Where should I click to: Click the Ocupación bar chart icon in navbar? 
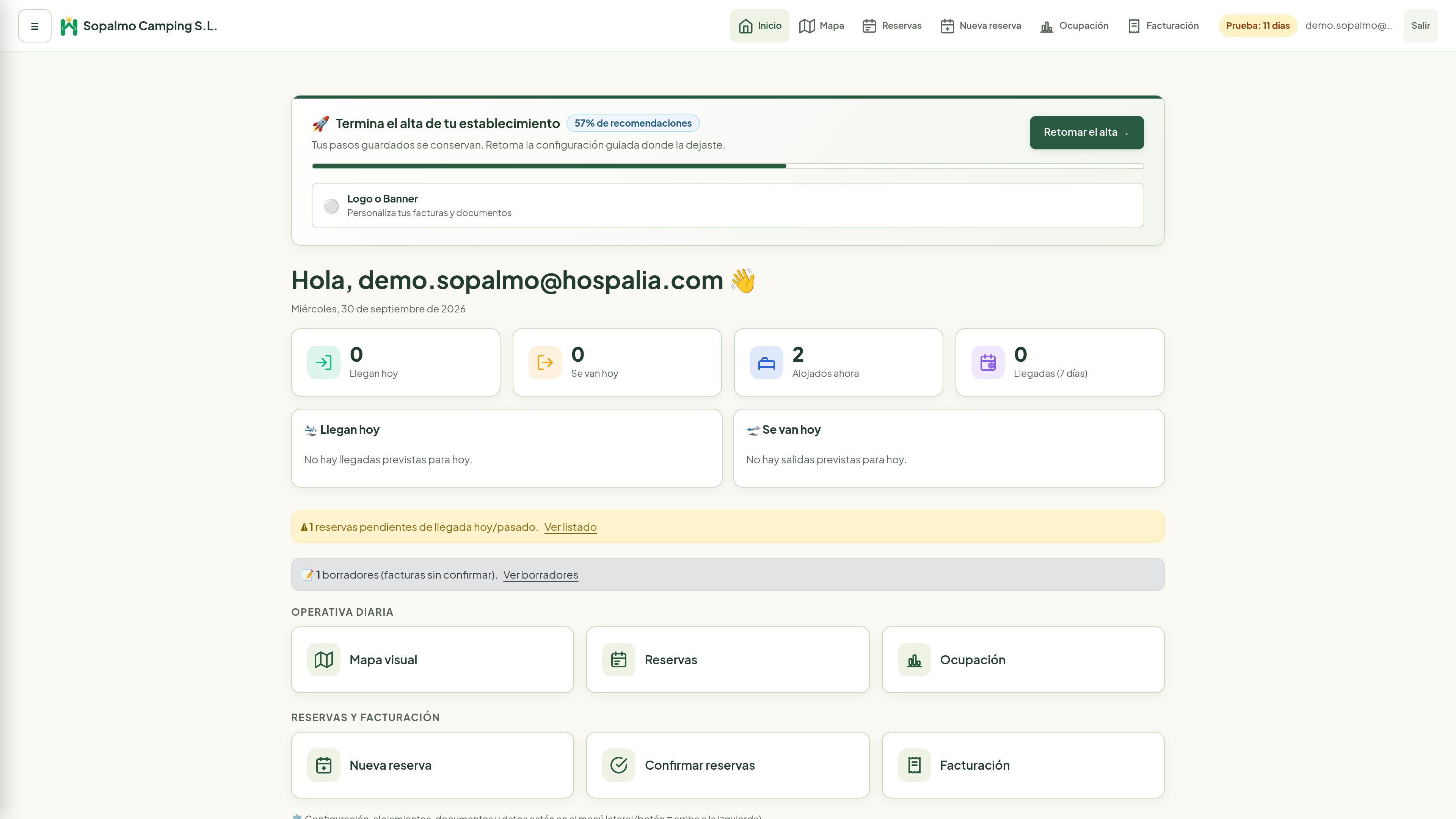tap(1047, 26)
